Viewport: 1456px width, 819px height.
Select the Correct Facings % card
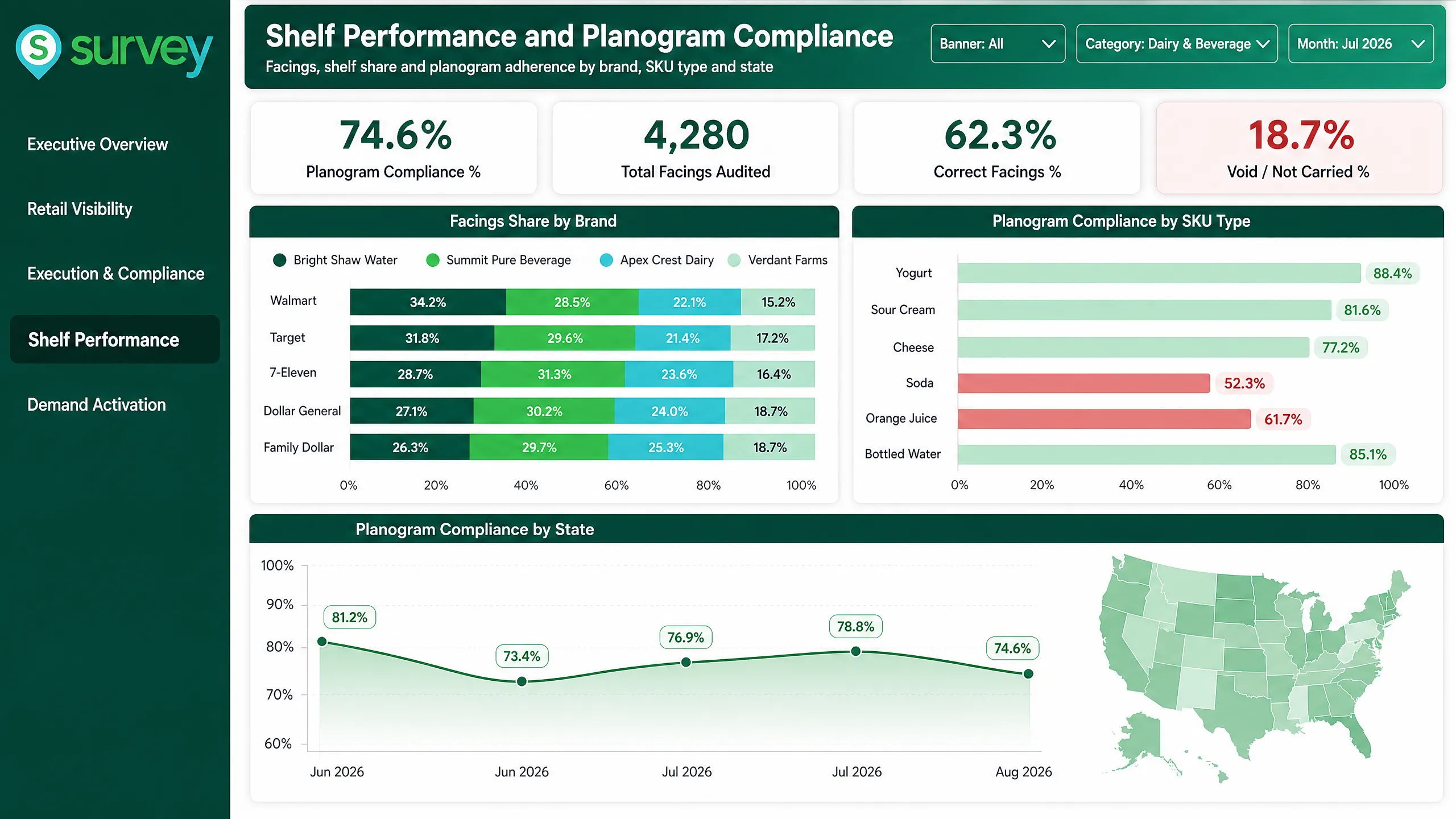[997, 148]
